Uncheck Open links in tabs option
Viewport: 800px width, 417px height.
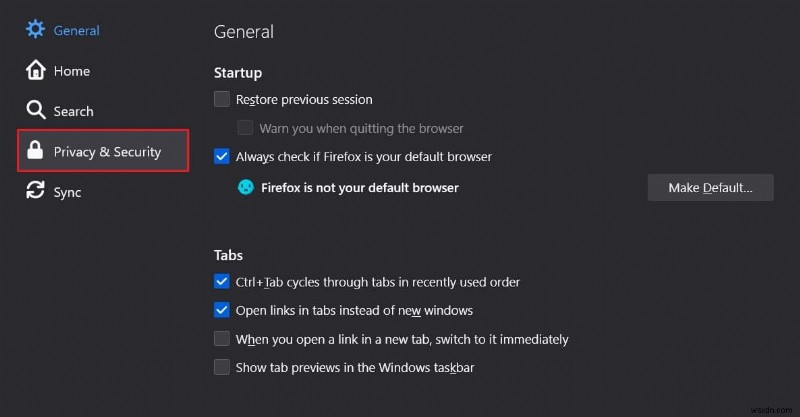tap(222, 310)
